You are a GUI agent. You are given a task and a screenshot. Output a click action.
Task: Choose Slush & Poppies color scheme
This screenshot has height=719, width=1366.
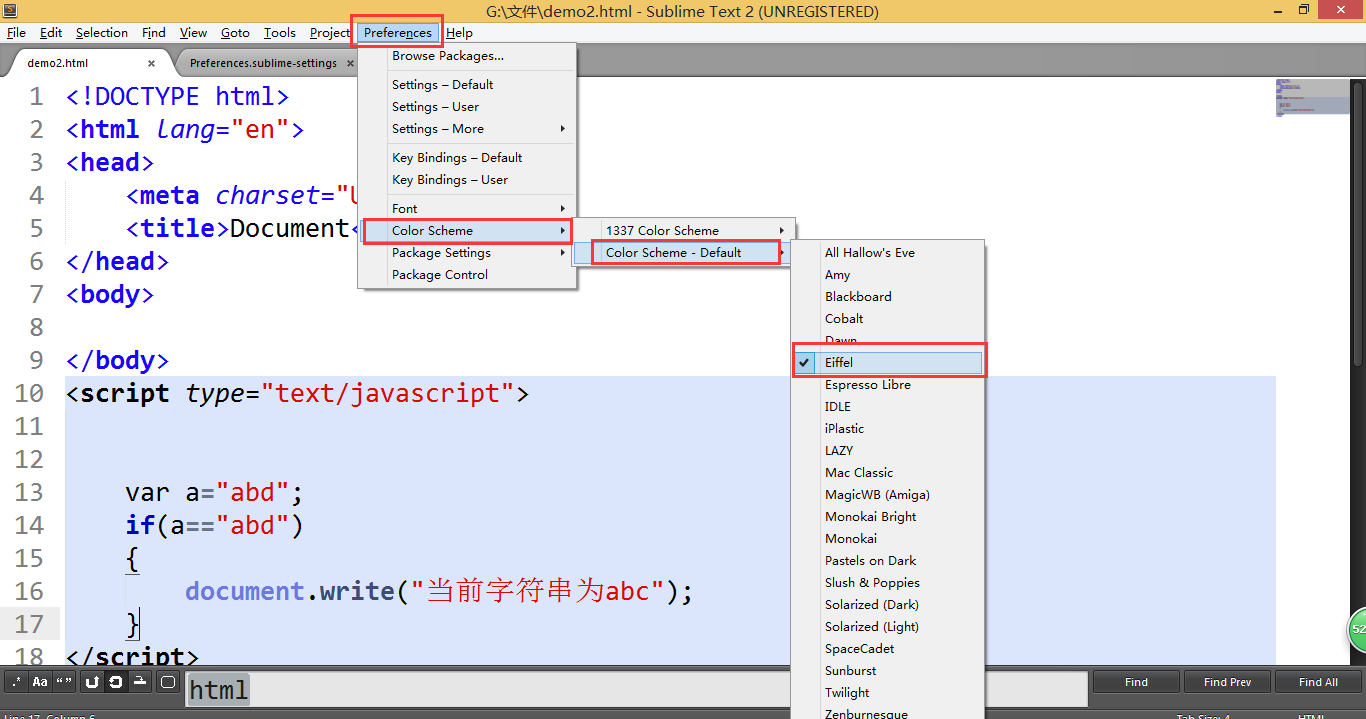click(x=888, y=583)
